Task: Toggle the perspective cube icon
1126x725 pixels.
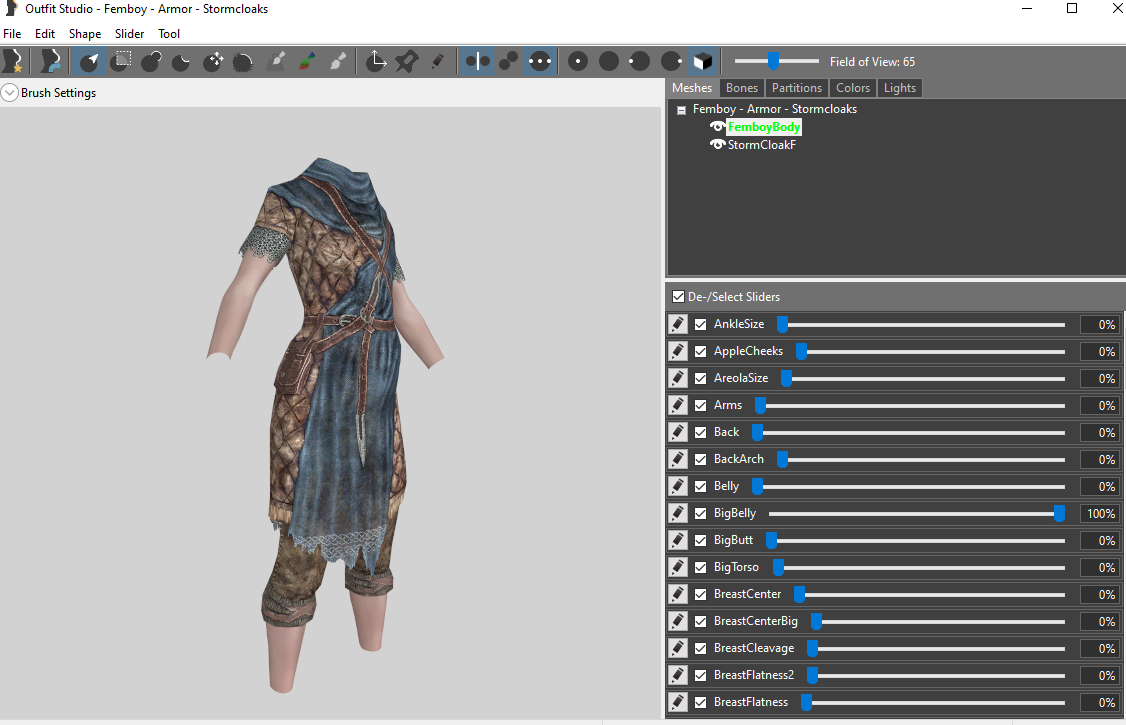Action: pyautogui.click(x=702, y=62)
